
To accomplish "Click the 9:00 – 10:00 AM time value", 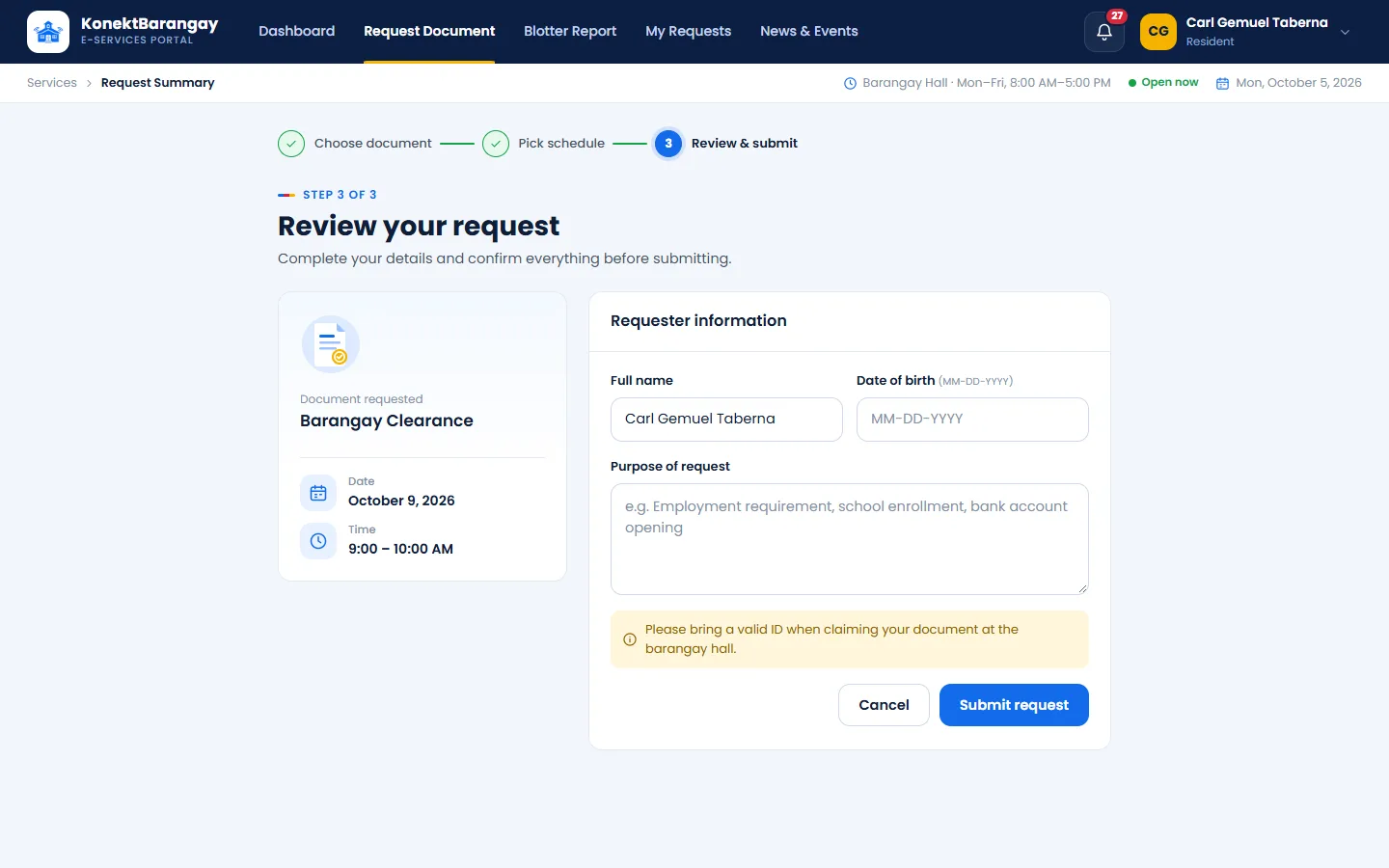I will tap(400, 549).
